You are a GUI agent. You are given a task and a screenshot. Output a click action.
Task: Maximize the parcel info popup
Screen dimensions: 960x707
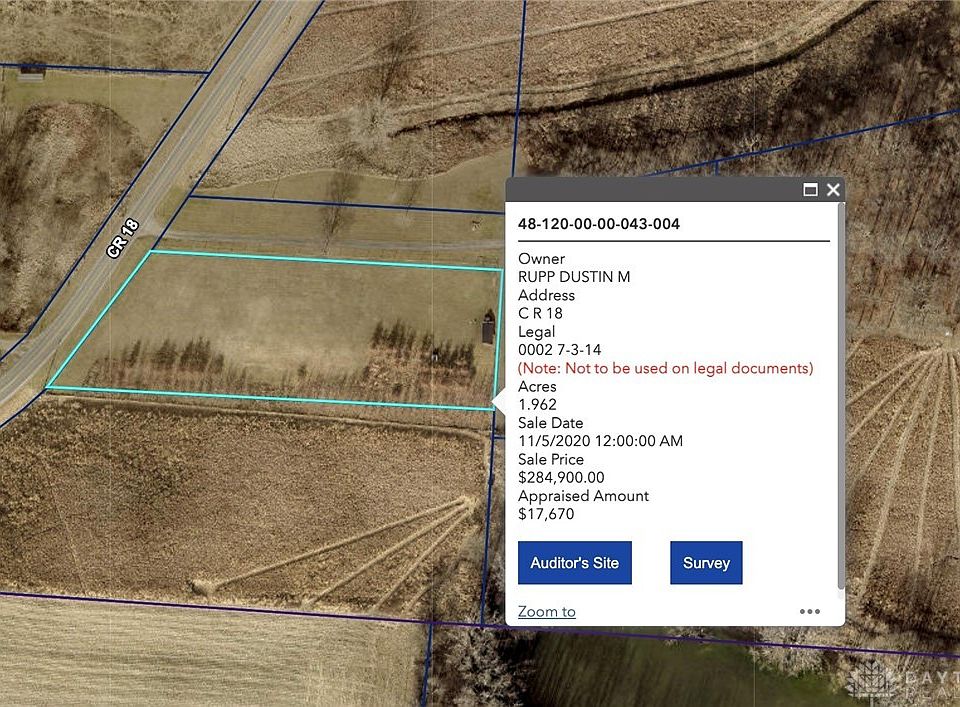coord(811,190)
